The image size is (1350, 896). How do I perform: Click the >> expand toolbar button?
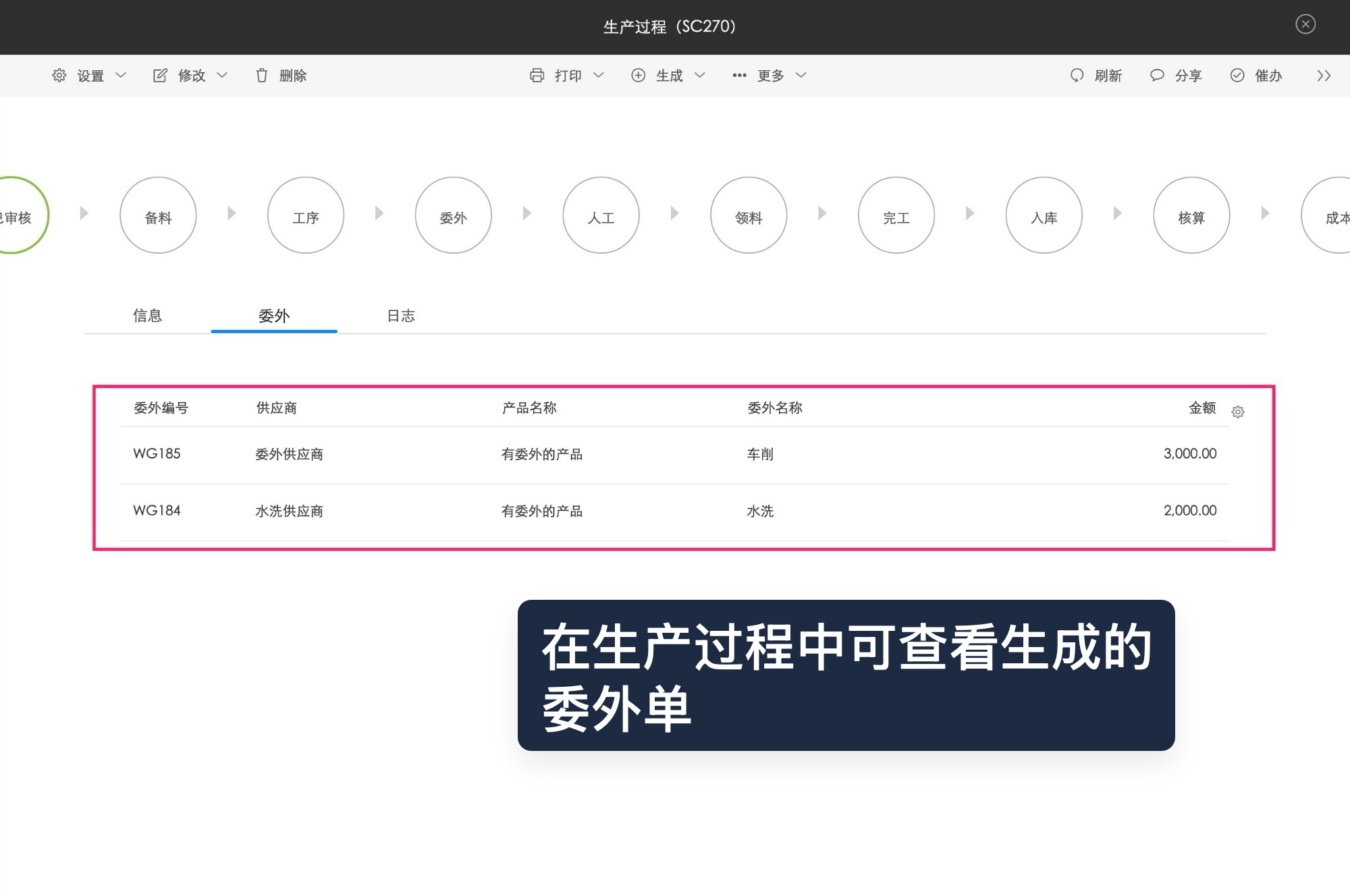(1324, 76)
